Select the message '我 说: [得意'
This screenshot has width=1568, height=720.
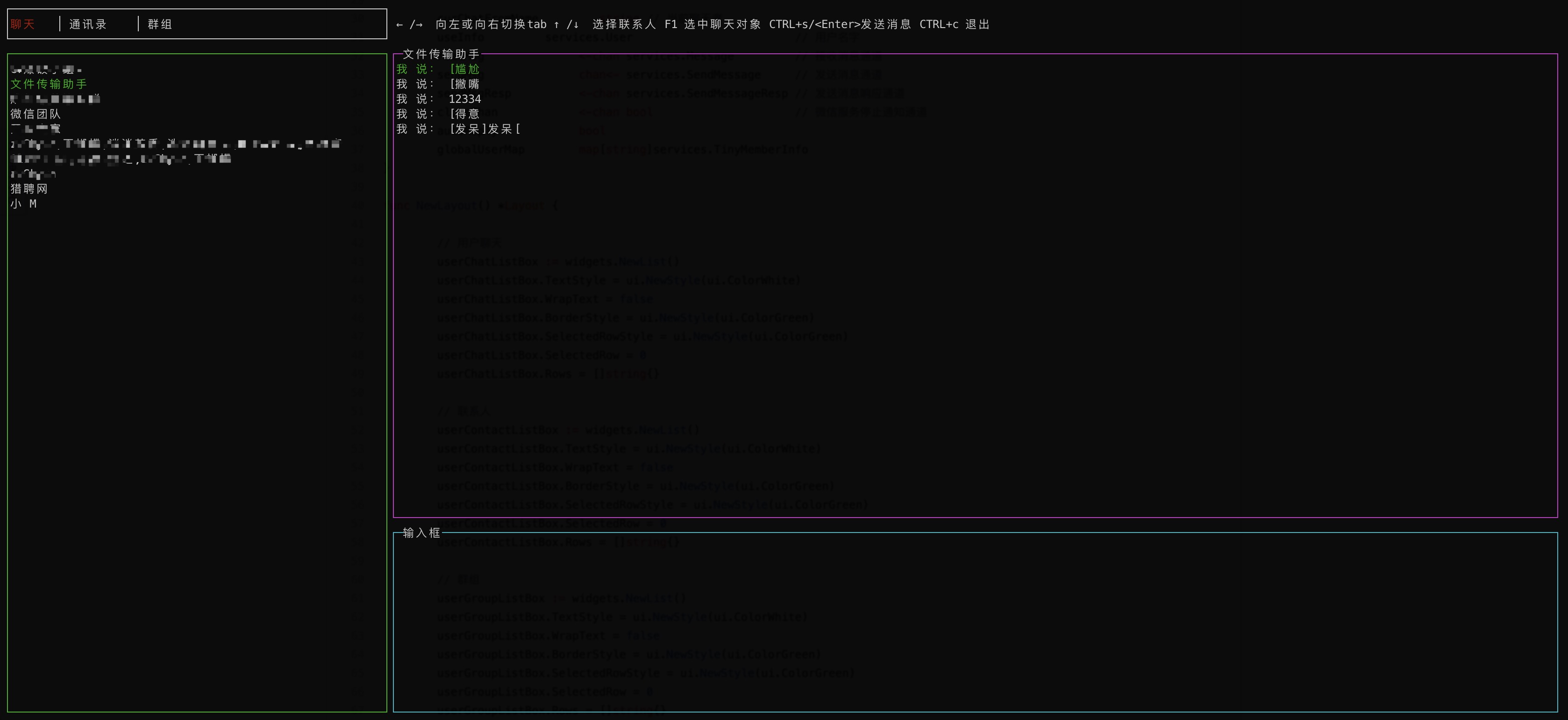[438, 114]
